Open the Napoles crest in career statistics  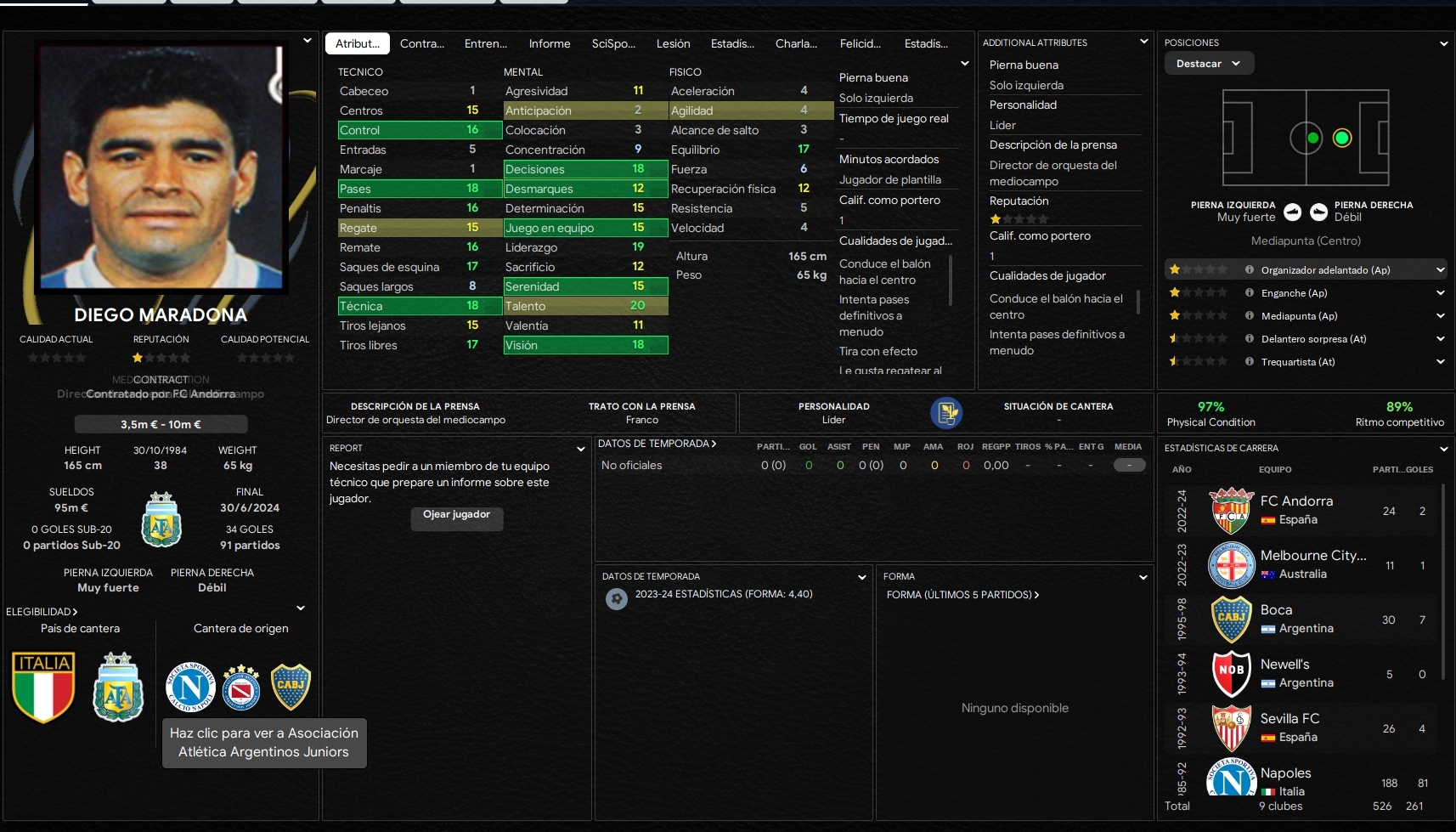pos(1231,778)
